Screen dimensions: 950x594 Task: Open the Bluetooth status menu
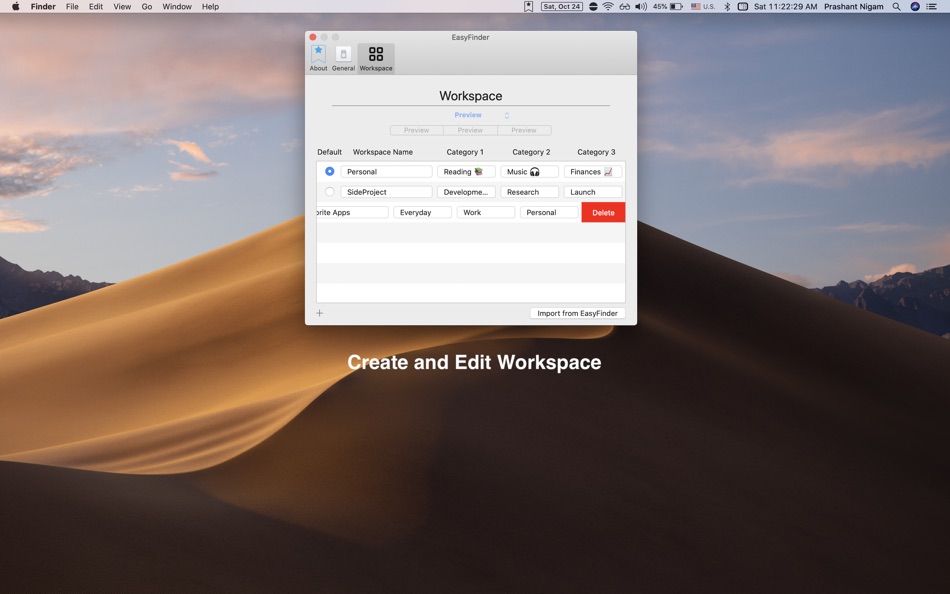(x=727, y=7)
